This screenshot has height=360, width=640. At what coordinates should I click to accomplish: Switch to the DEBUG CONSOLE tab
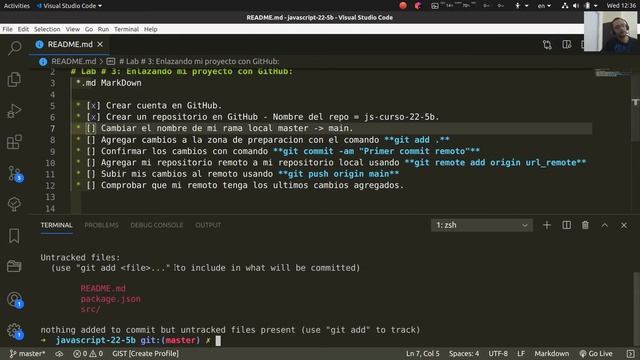tap(157, 225)
